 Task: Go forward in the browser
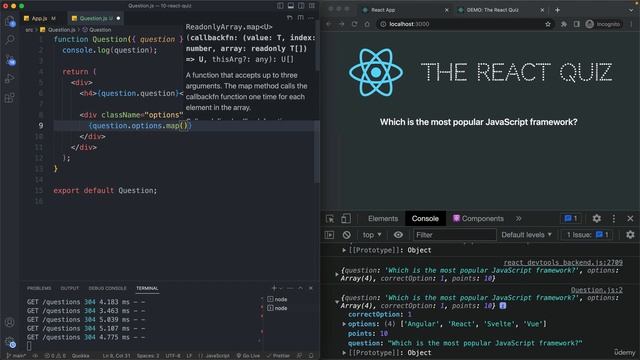(x=342, y=24)
